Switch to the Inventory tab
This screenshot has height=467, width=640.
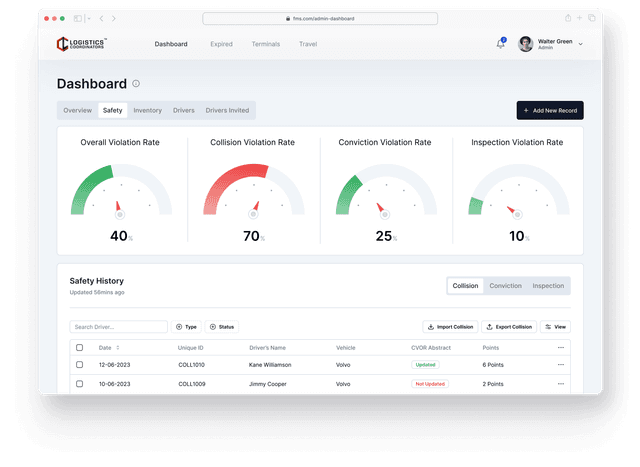(x=147, y=110)
